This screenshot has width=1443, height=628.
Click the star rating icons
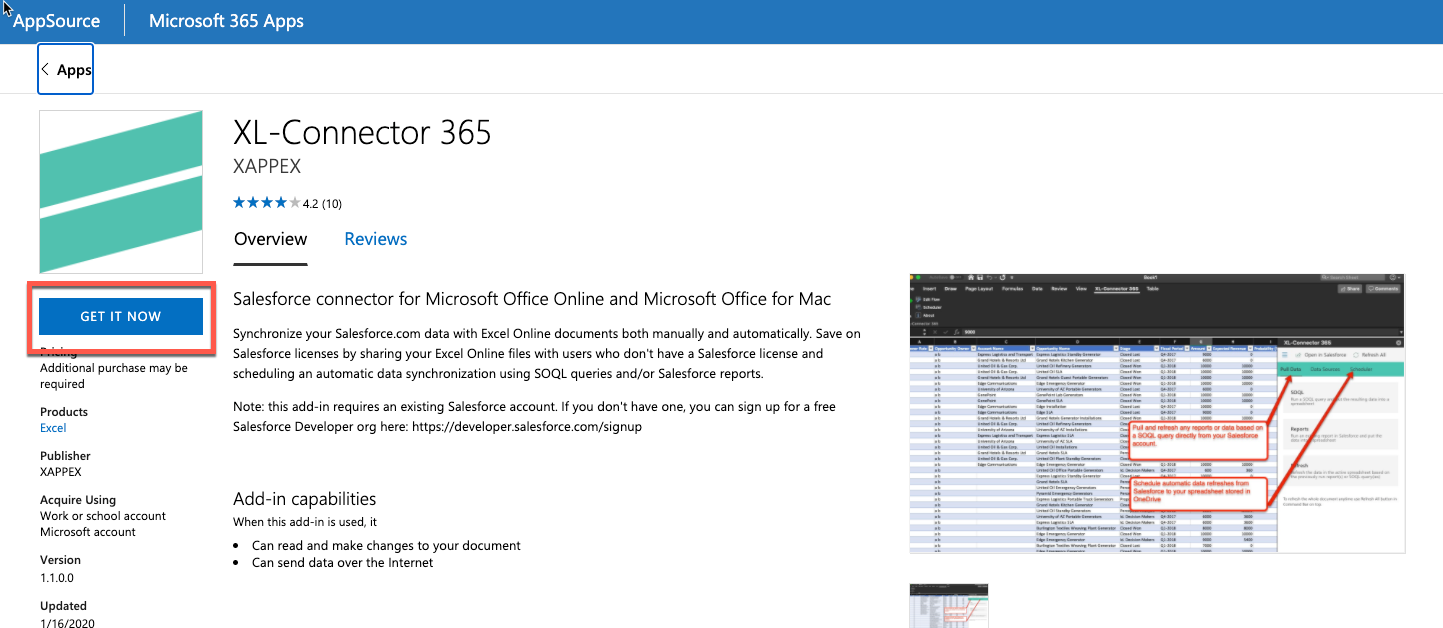coord(266,203)
